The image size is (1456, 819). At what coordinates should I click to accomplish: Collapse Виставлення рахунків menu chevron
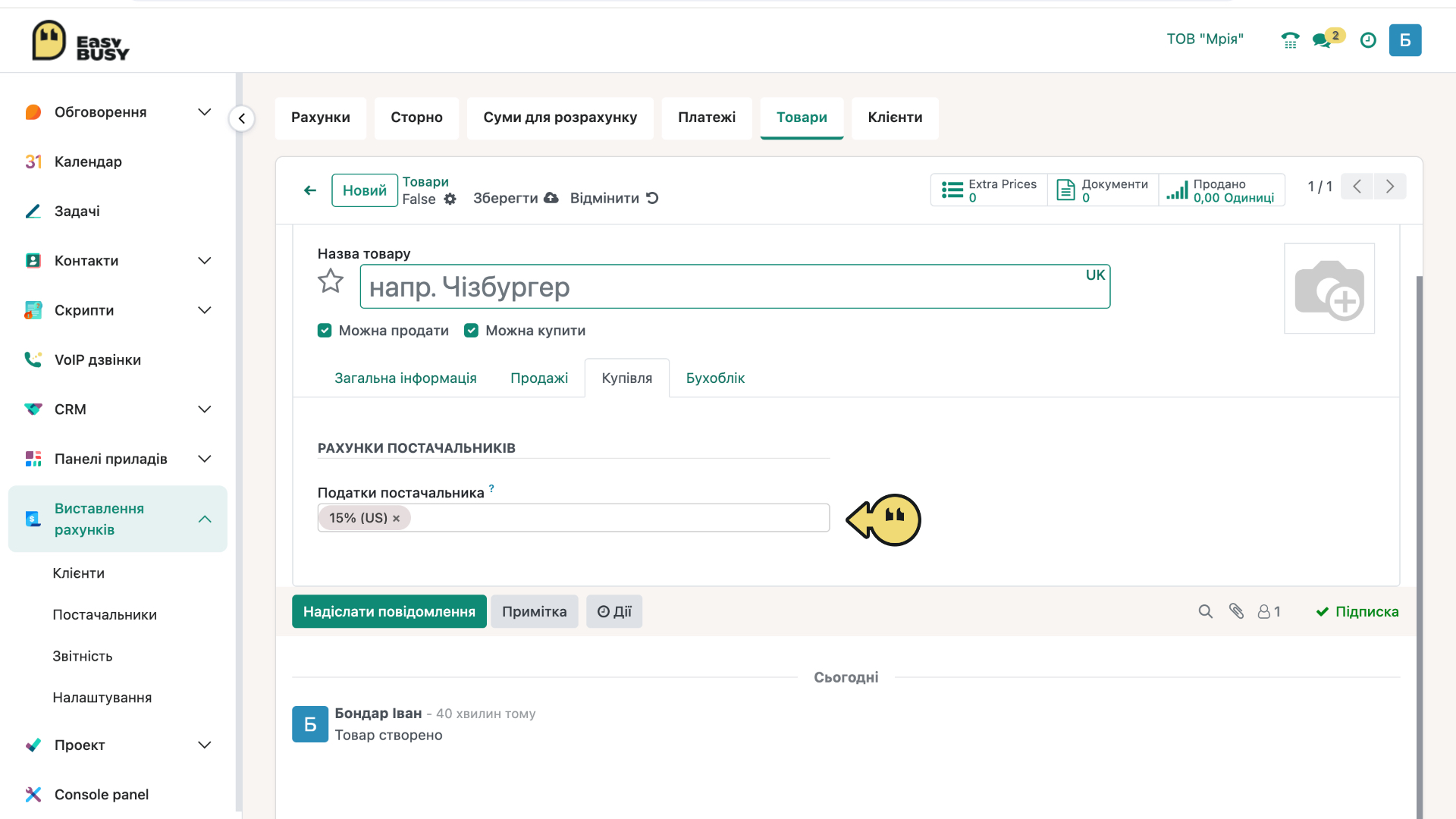point(205,519)
